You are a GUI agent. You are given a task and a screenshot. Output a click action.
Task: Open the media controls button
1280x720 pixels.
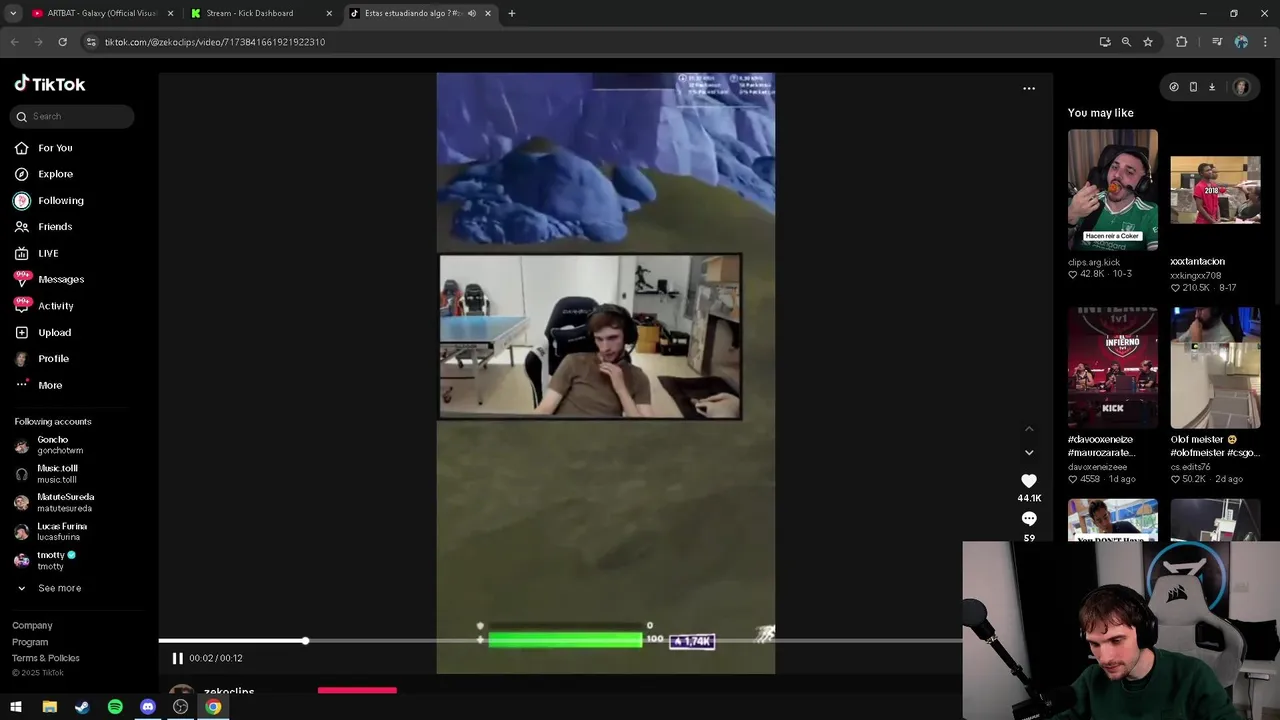click(1217, 42)
